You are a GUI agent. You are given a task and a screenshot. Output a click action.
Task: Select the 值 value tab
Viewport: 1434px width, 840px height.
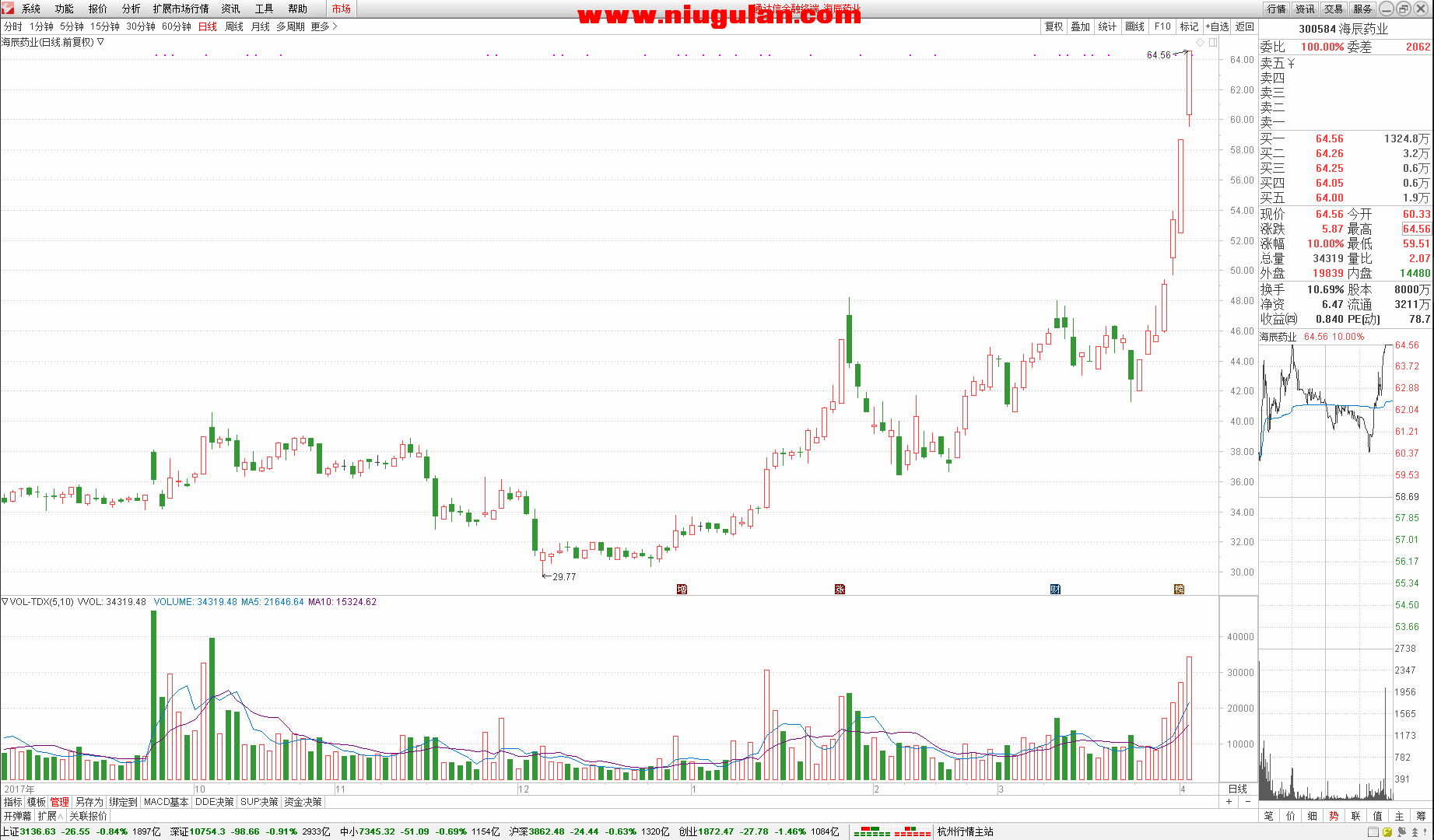pos(1378,816)
